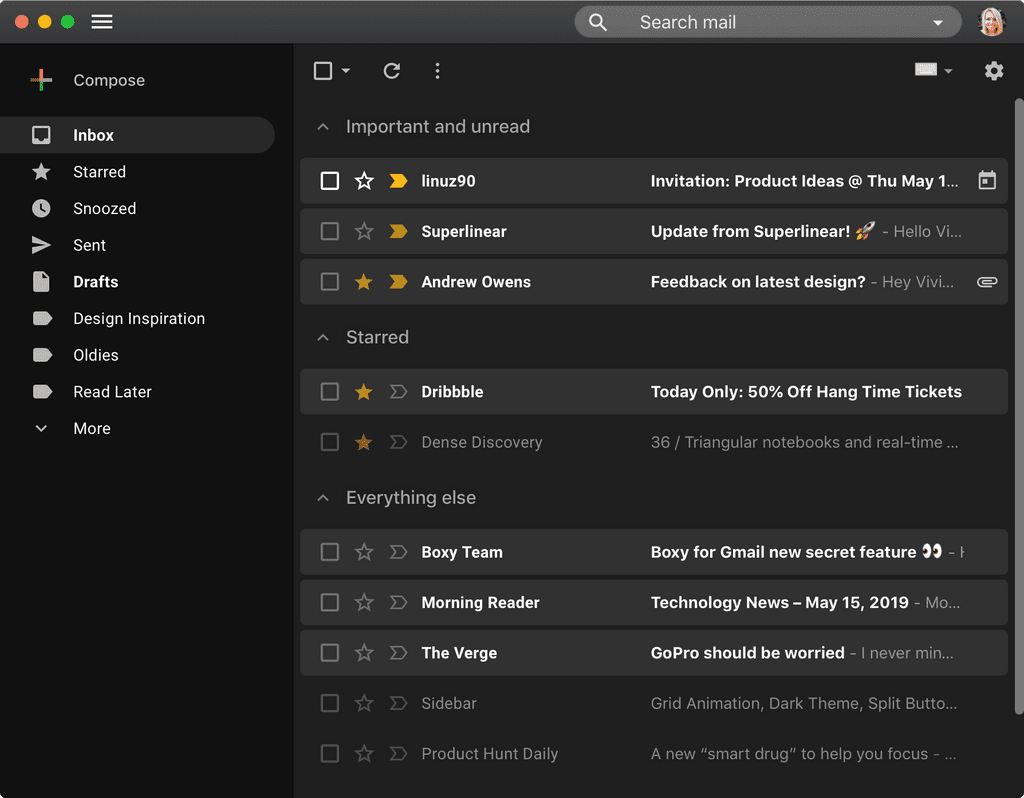1024x798 pixels.
Task: Toggle importance marker on linuz90 email
Action: pos(398,181)
